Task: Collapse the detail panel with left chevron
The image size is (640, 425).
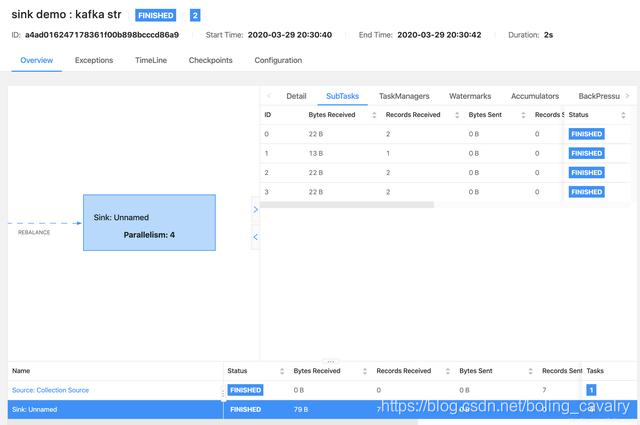Action: 256,237
